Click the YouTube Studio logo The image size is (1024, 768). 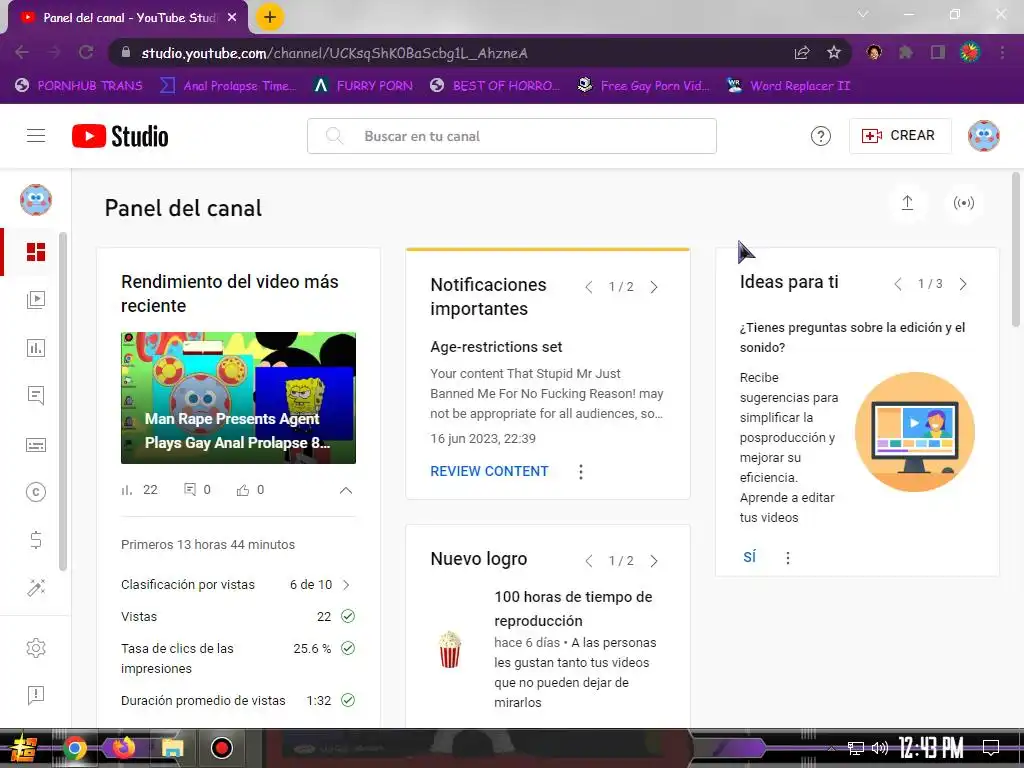pyautogui.click(x=120, y=136)
